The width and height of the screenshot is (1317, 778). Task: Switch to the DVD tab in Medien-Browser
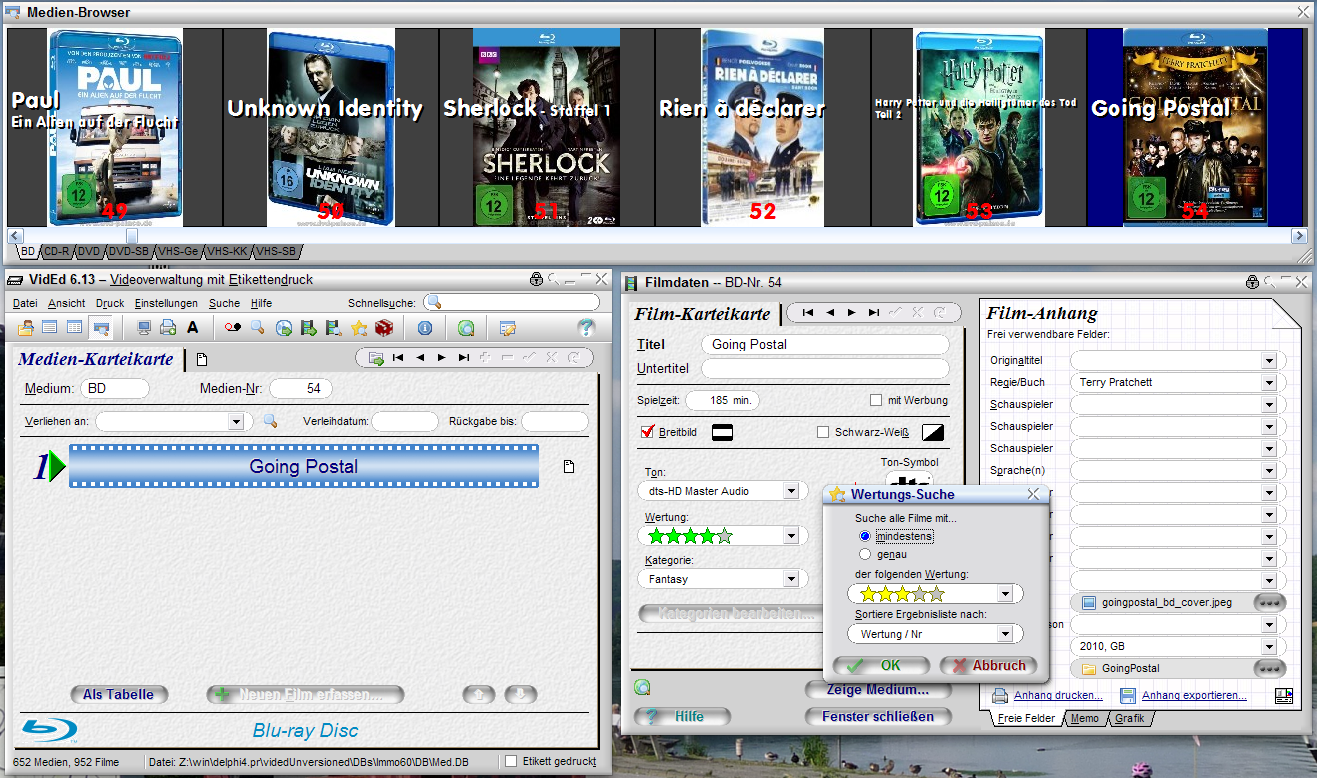88,252
